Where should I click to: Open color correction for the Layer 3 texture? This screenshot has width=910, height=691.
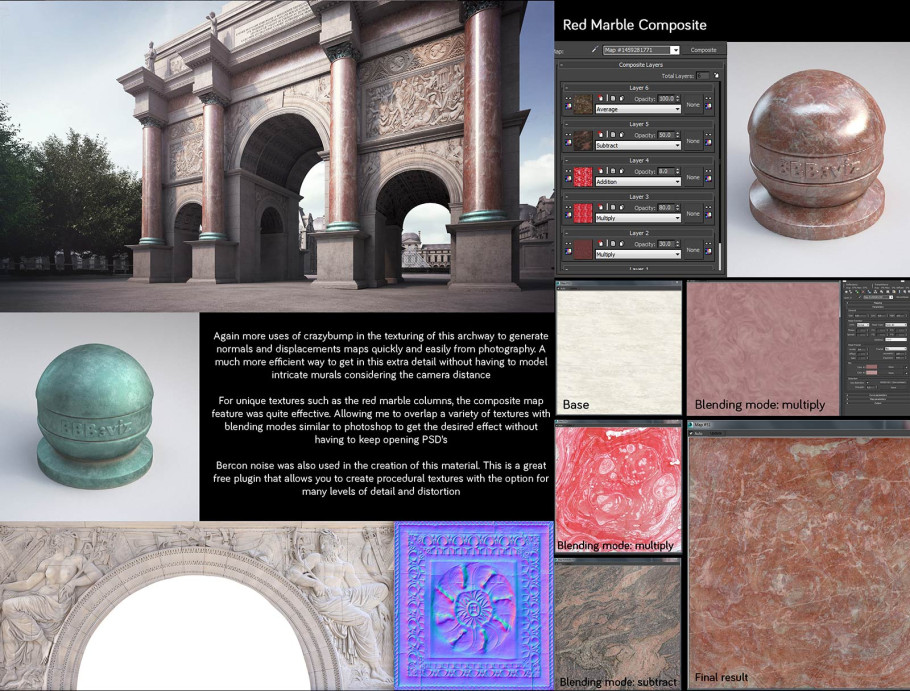point(568,215)
